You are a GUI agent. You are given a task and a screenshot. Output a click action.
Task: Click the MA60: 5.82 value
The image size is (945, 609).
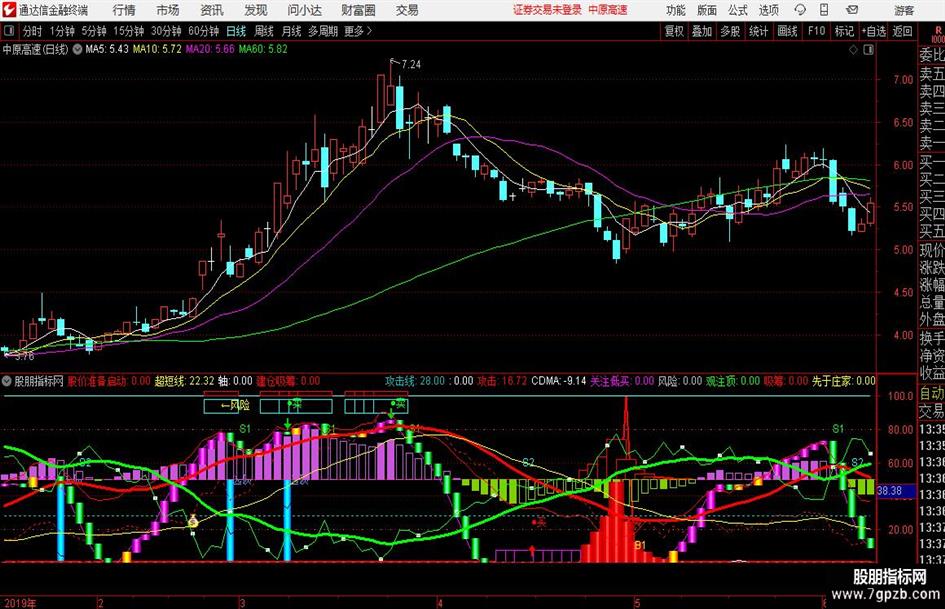coord(263,49)
